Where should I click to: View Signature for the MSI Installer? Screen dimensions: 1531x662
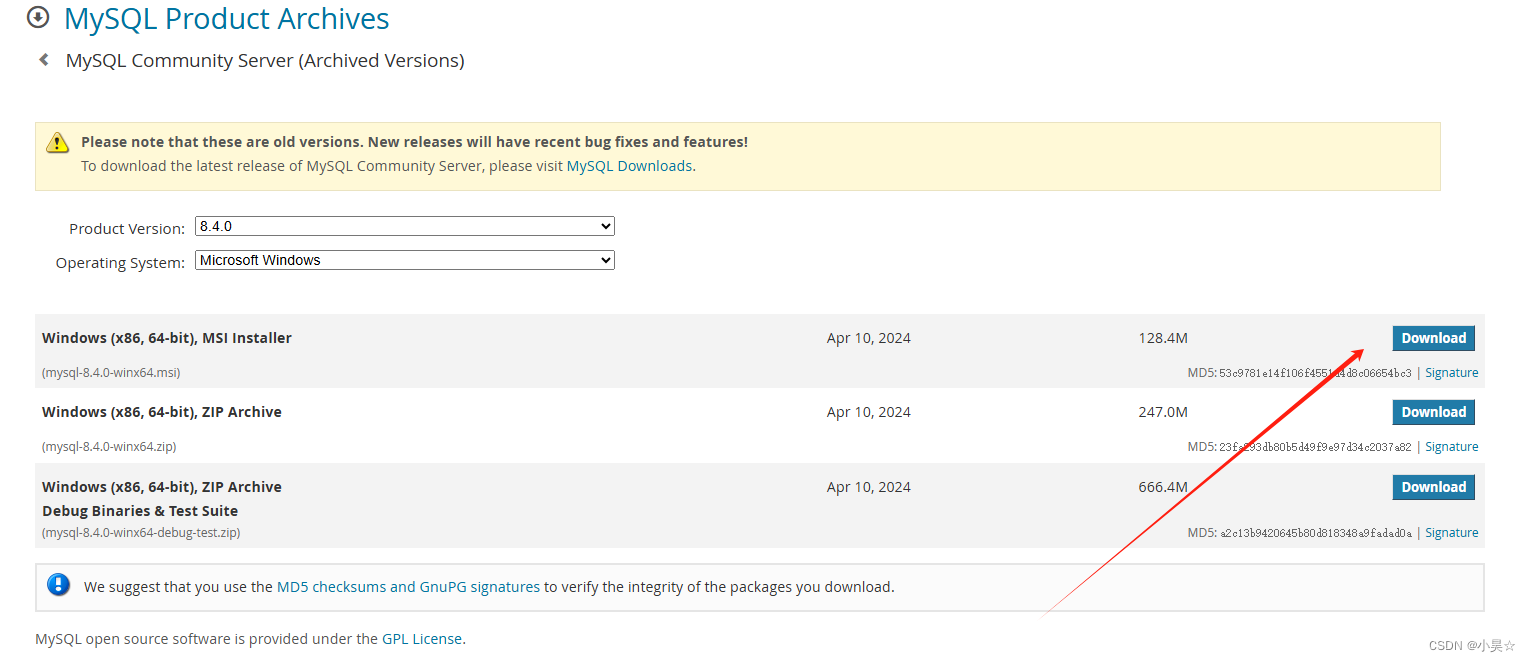pyautogui.click(x=1451, y=372)
